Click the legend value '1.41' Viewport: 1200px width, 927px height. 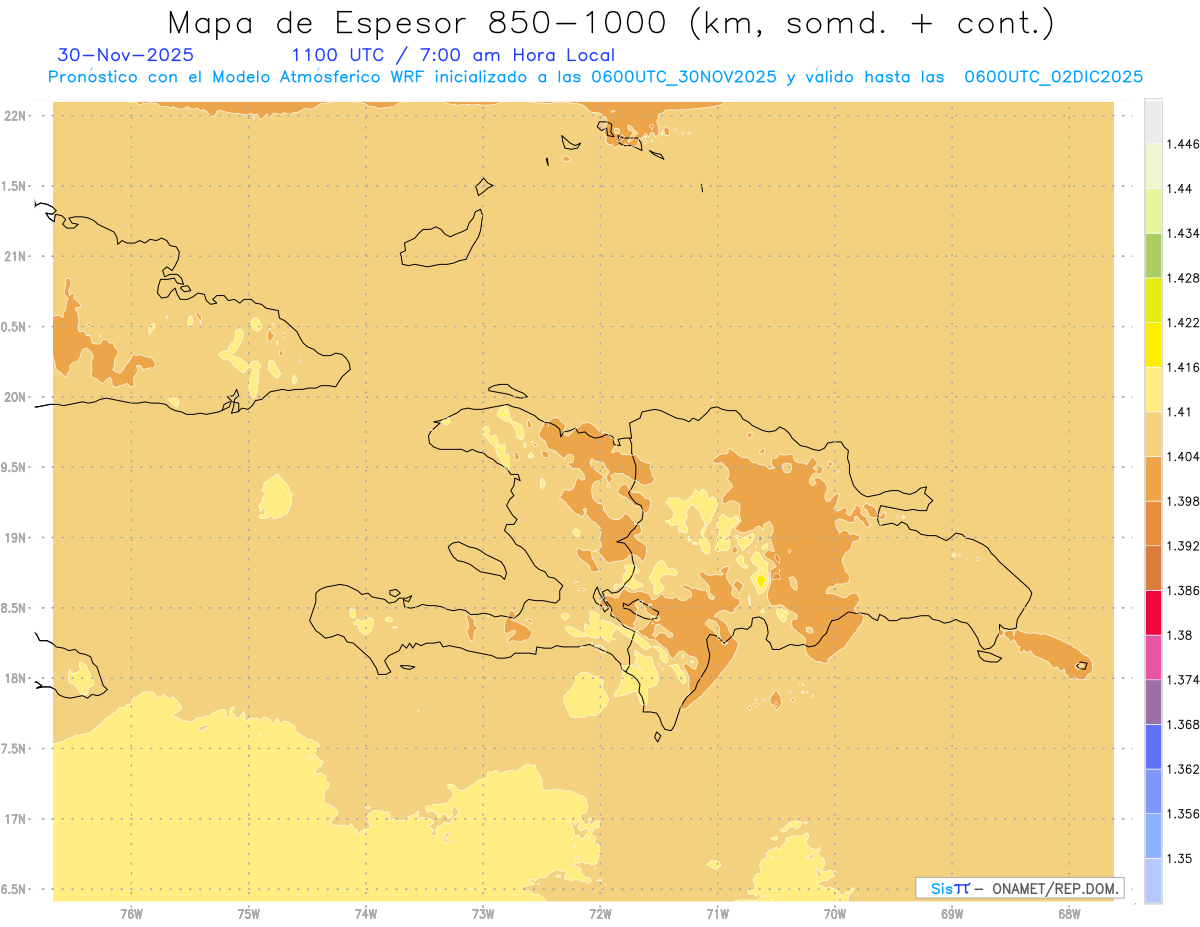pyautogui.click(x=1179, y=411)
